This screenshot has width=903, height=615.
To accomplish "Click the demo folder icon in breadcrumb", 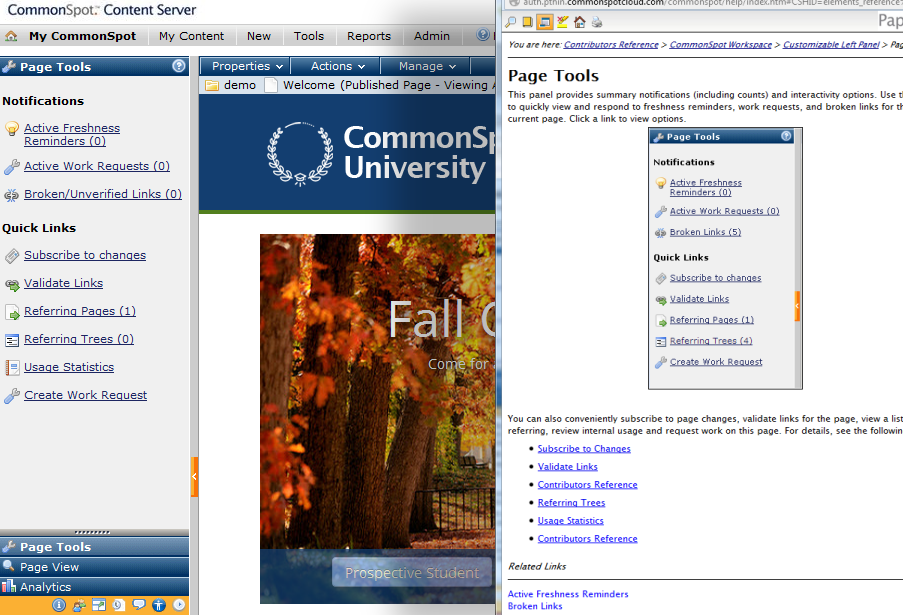I will click(212, 85).
